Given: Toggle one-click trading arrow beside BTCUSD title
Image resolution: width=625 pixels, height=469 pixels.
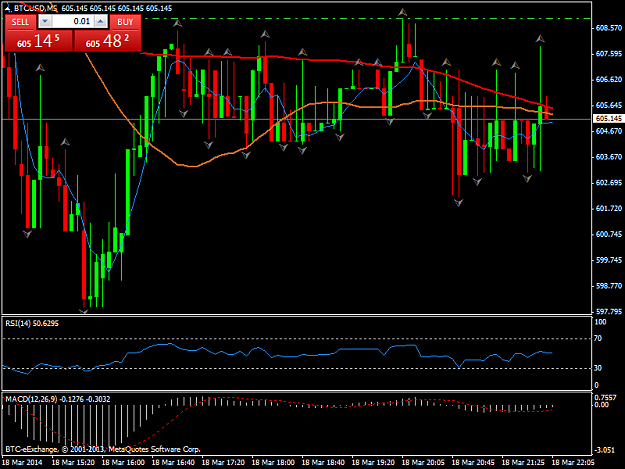Looking at the screenshot, I should (8, 8).
